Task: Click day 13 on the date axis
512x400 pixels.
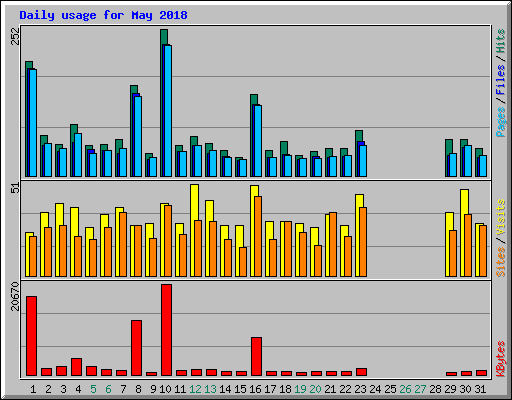Action: click(210, 389)
